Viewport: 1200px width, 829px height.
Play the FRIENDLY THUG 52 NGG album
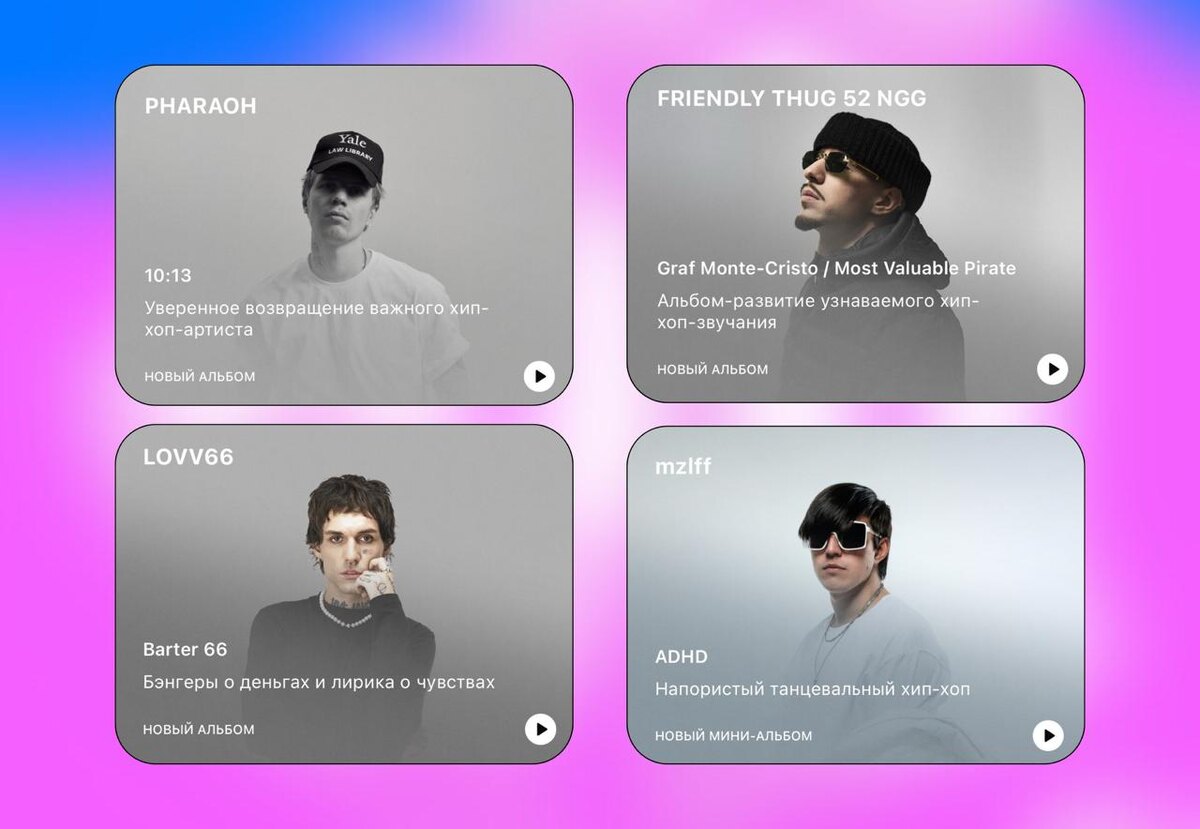(1052, 369)
